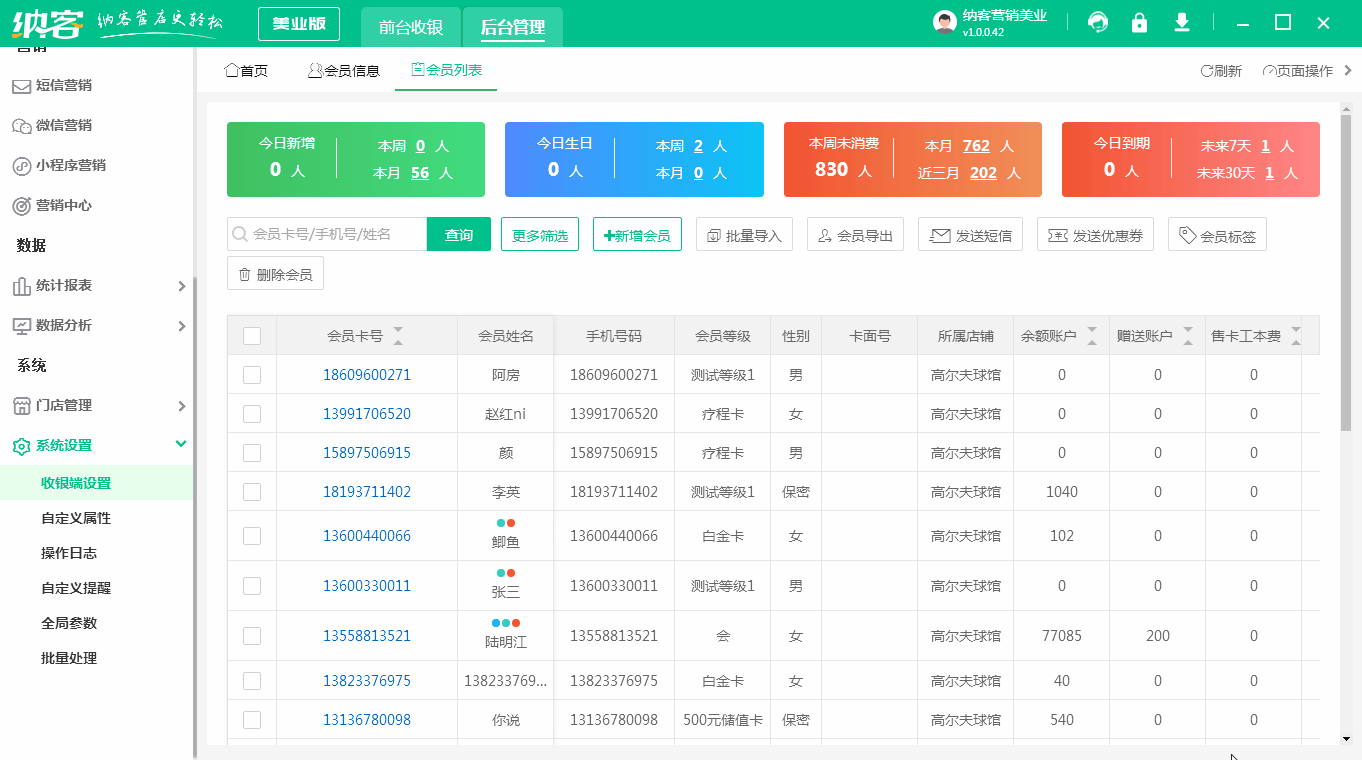Click the 查询 search button

pyautogui.click(x=458, y=233)
